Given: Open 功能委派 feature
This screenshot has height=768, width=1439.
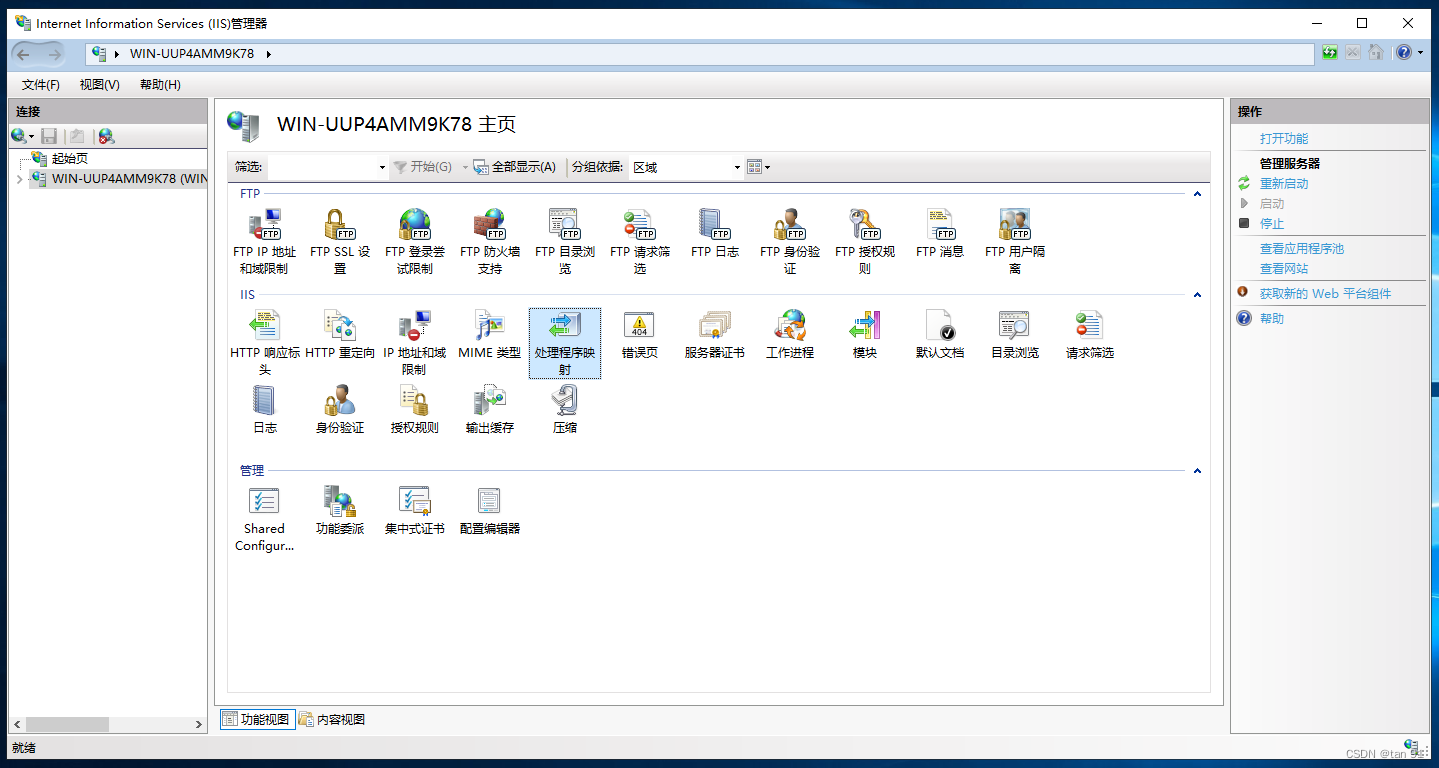Looking at the screenshot, I should click(340, 511).
